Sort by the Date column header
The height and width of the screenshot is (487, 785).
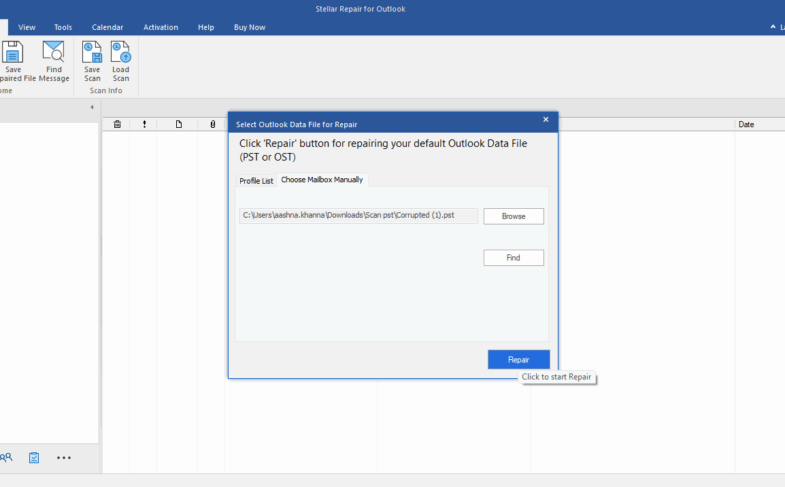(746, 124)
